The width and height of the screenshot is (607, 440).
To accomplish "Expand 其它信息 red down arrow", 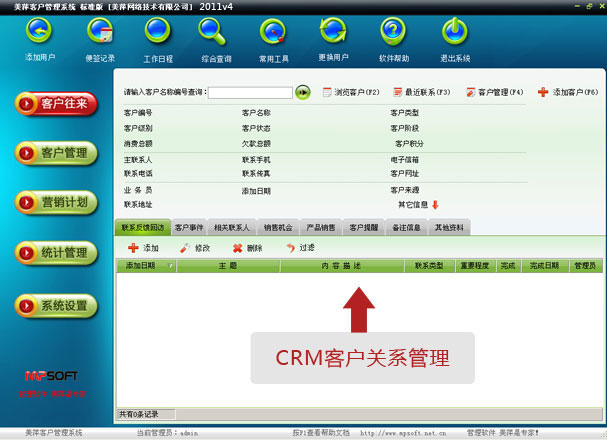I will click(x=436, y=205).
